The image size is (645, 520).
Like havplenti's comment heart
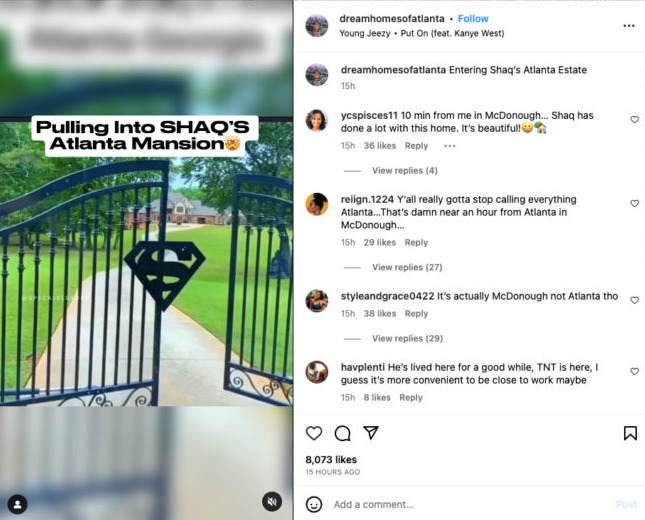[x=634, y=371]
